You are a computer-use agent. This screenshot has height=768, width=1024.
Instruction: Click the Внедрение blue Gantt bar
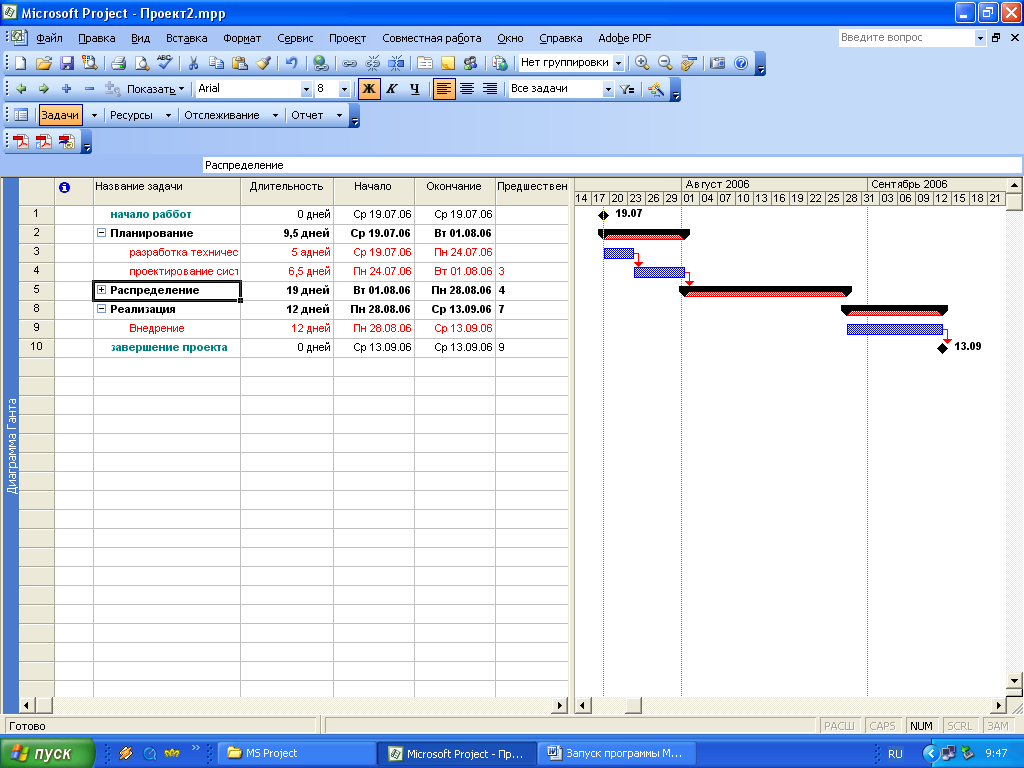tap(894, 329)
